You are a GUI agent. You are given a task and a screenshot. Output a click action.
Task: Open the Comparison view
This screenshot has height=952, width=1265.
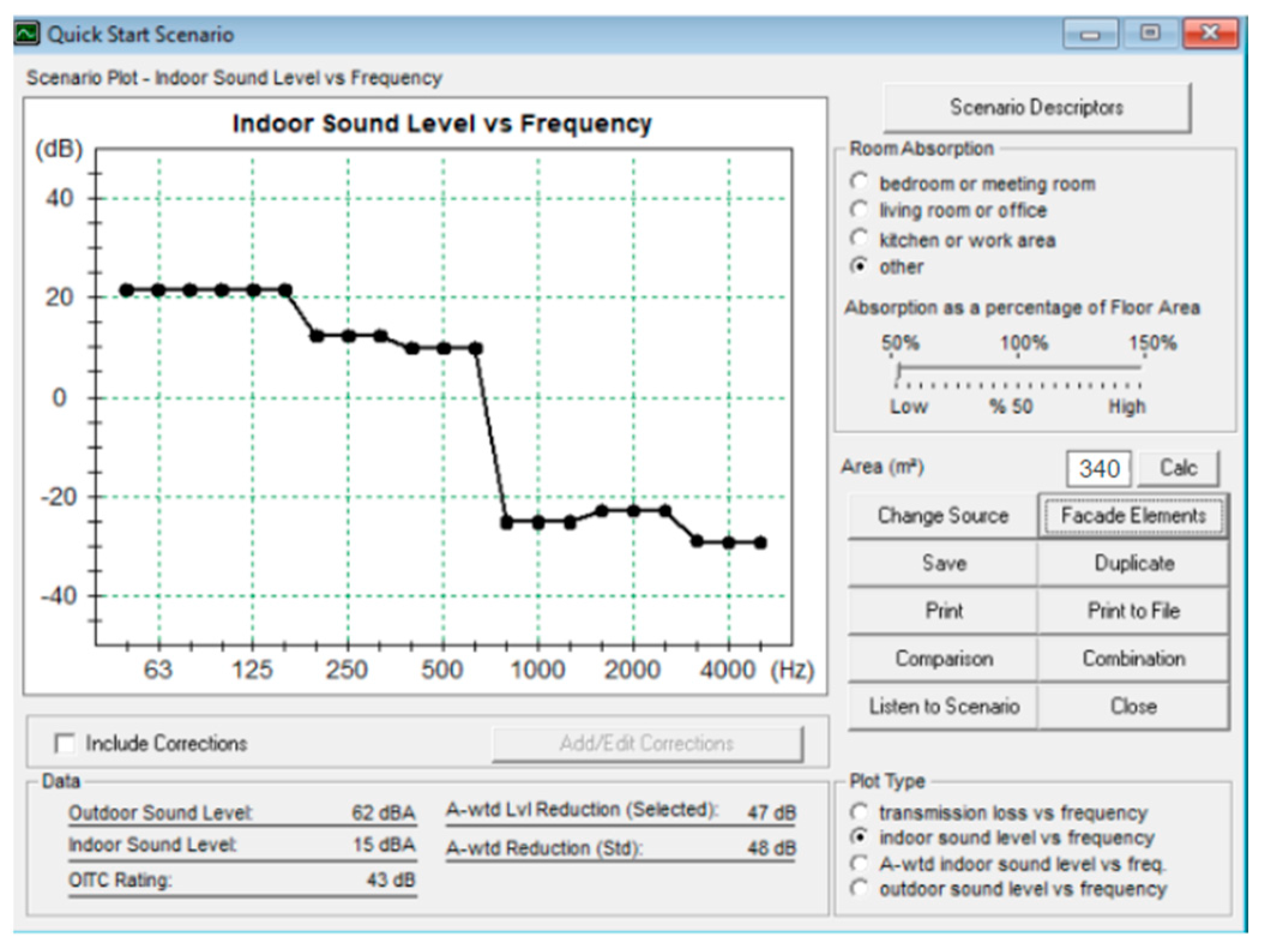[943, 659]
